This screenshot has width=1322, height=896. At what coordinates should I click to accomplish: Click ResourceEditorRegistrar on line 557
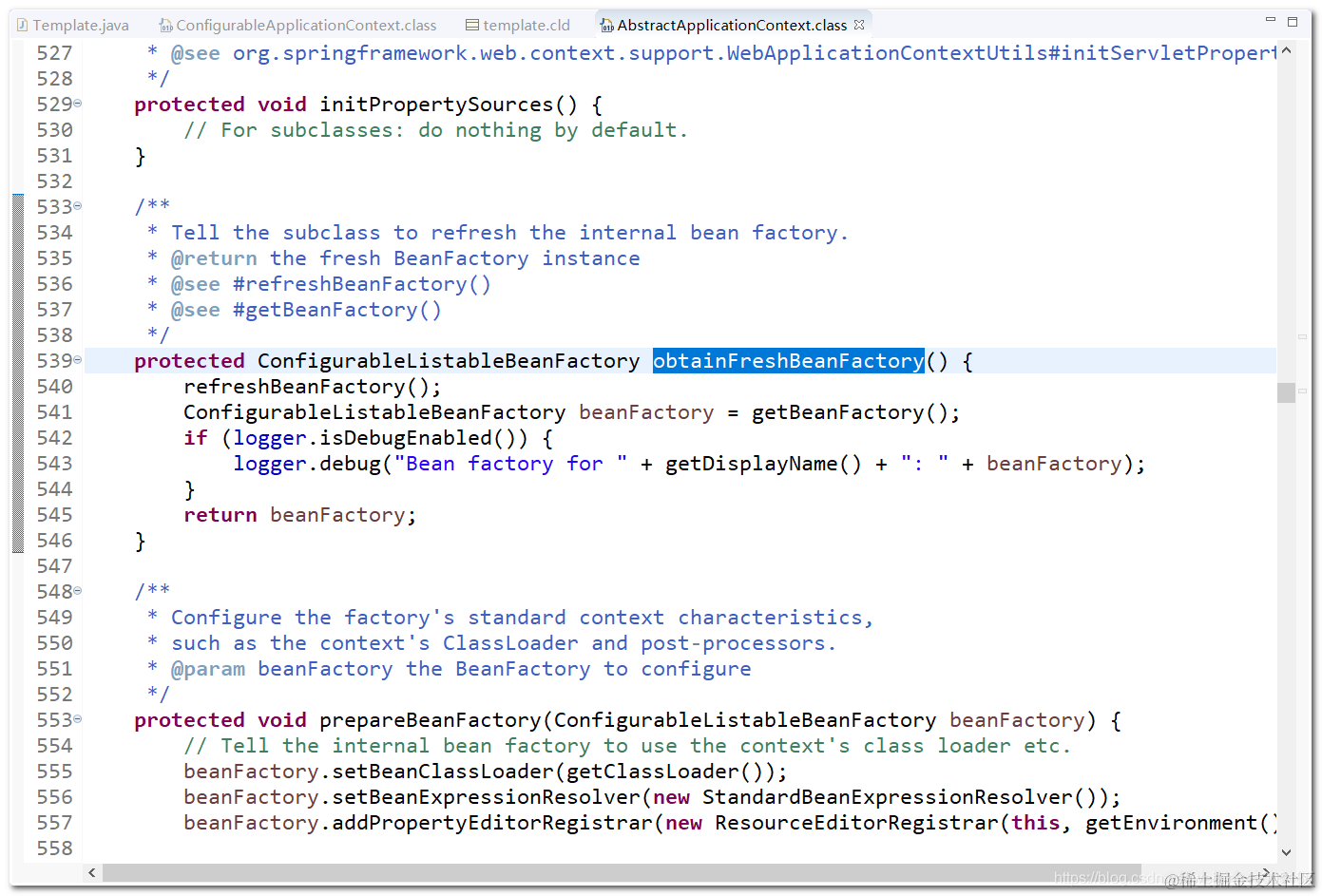point(856,823)
